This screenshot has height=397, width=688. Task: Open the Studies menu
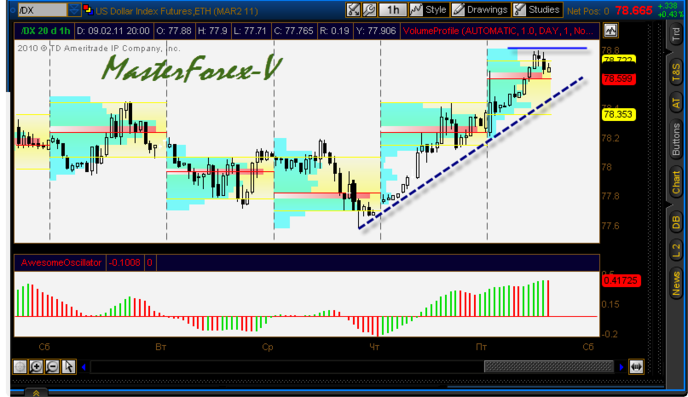pos(537,10)
